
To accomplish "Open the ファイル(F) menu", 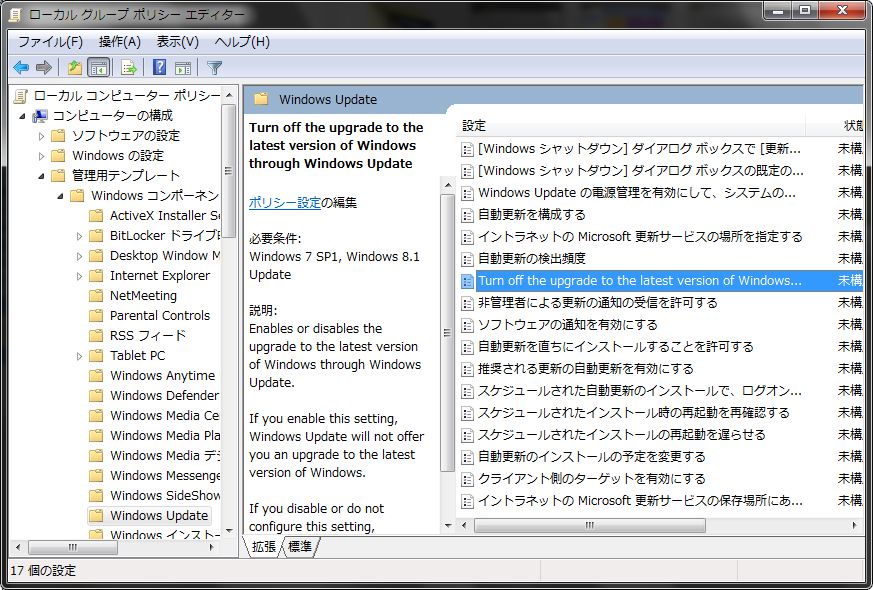I will click(50, 42).
